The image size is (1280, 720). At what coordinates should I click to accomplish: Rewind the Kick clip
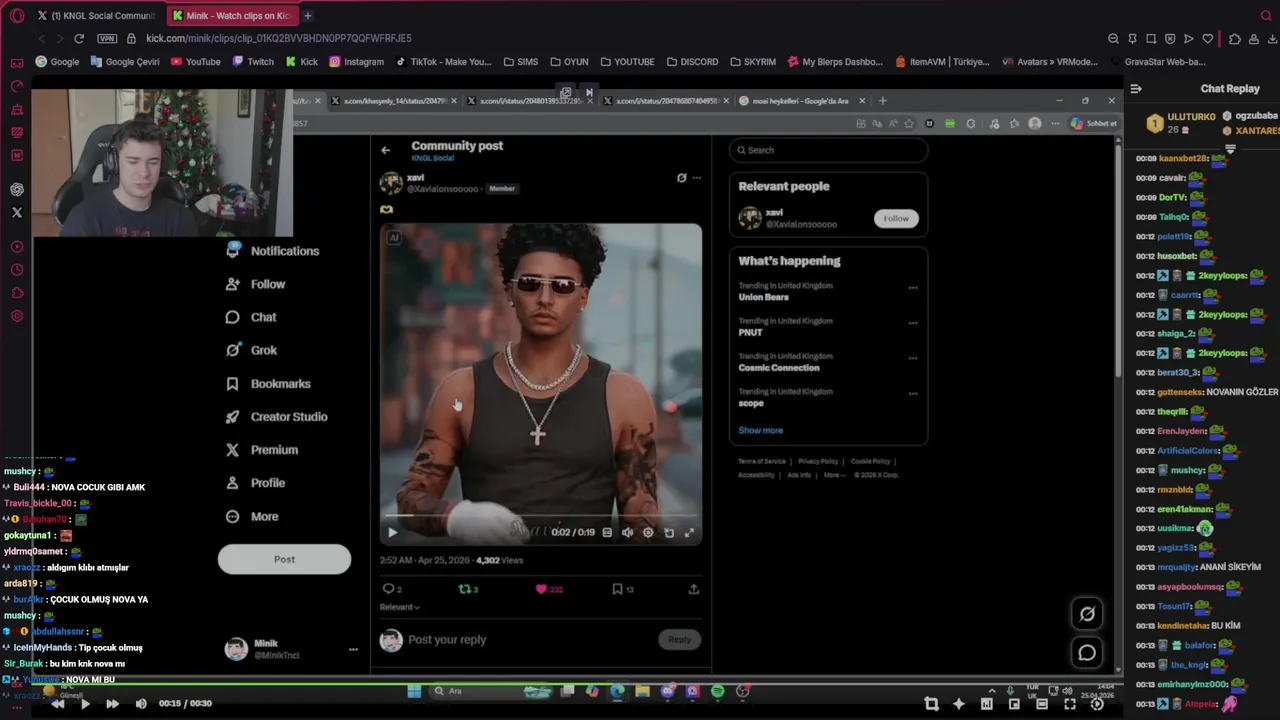pos(58,703)
